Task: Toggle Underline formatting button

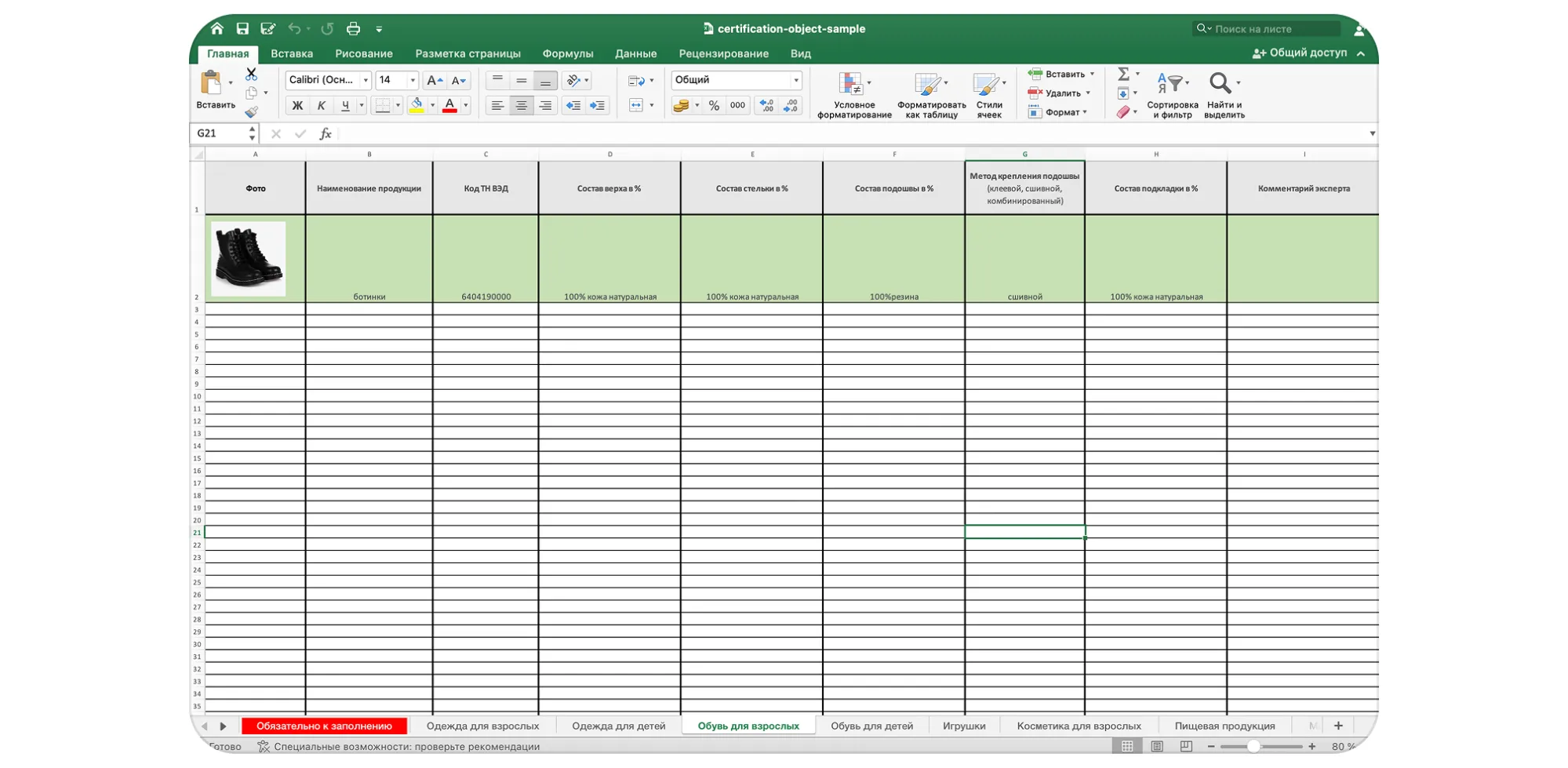Action: click(345, 105)
